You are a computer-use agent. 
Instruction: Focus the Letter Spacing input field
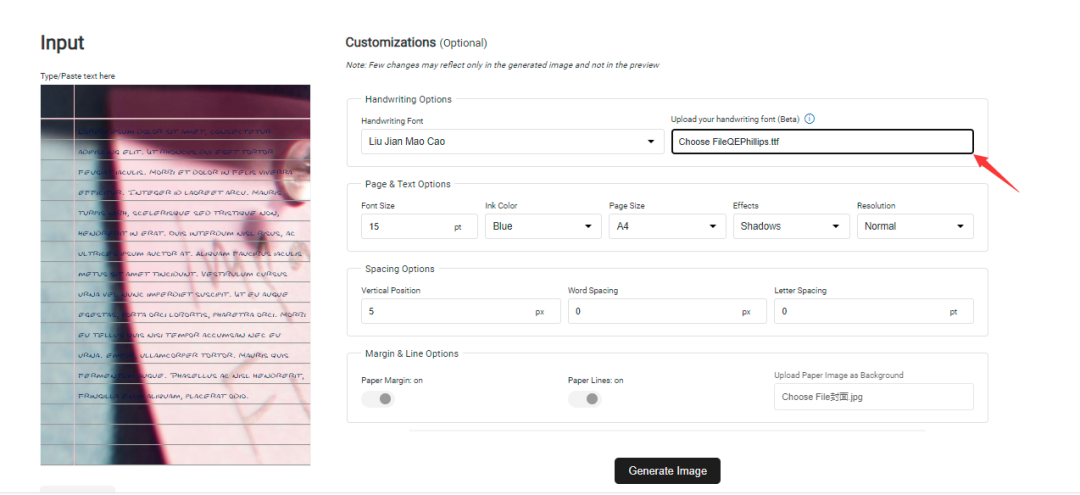(860, 311)
